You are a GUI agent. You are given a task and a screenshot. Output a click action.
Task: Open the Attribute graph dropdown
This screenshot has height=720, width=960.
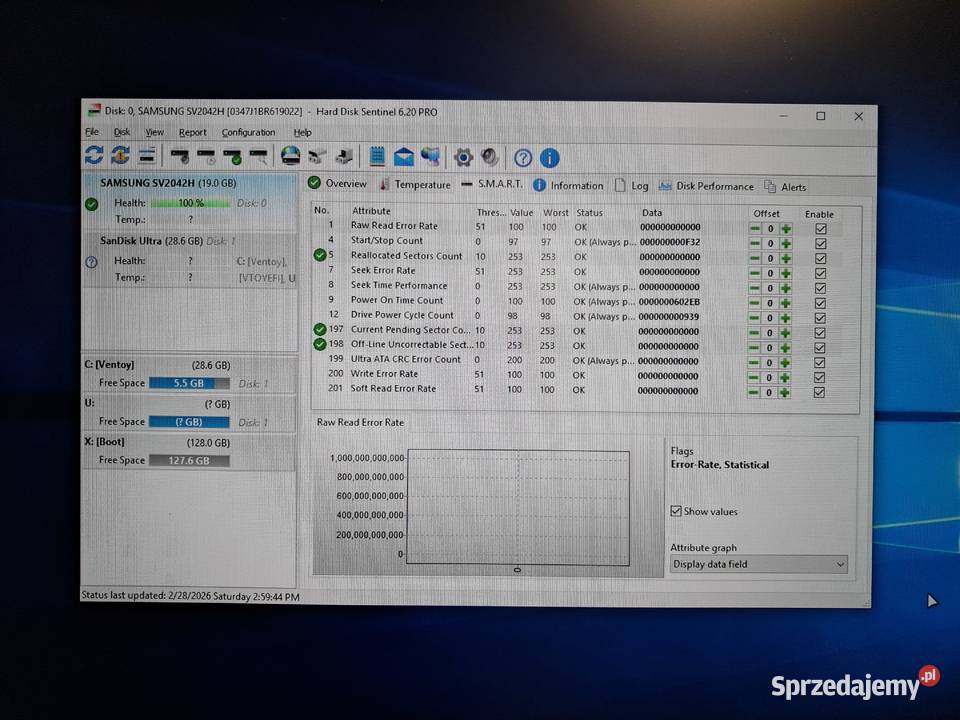click(758, 564)
